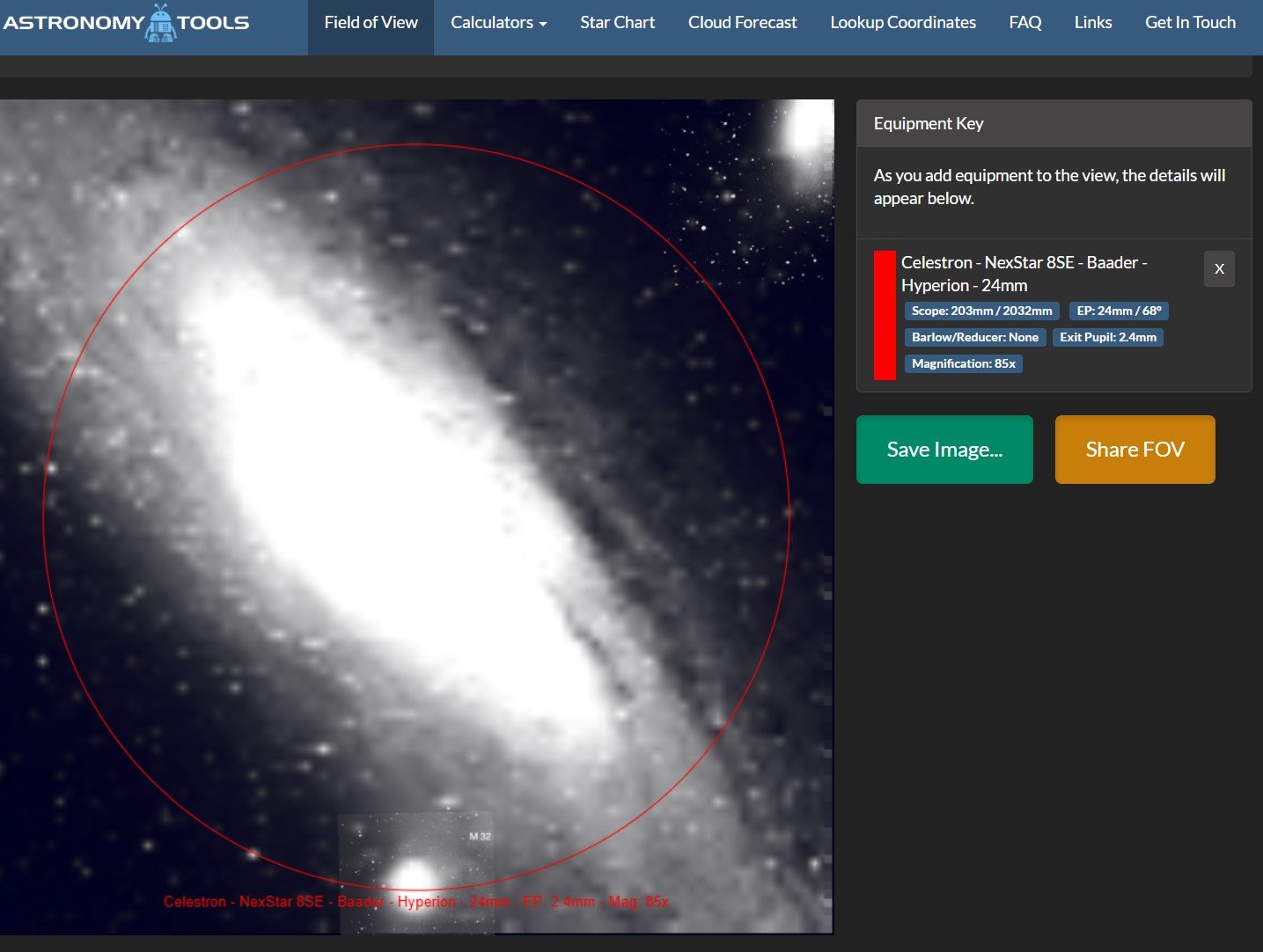1263x952 pixels.
Task: Open the Cloud Forecast page
Action: (743, 23)
